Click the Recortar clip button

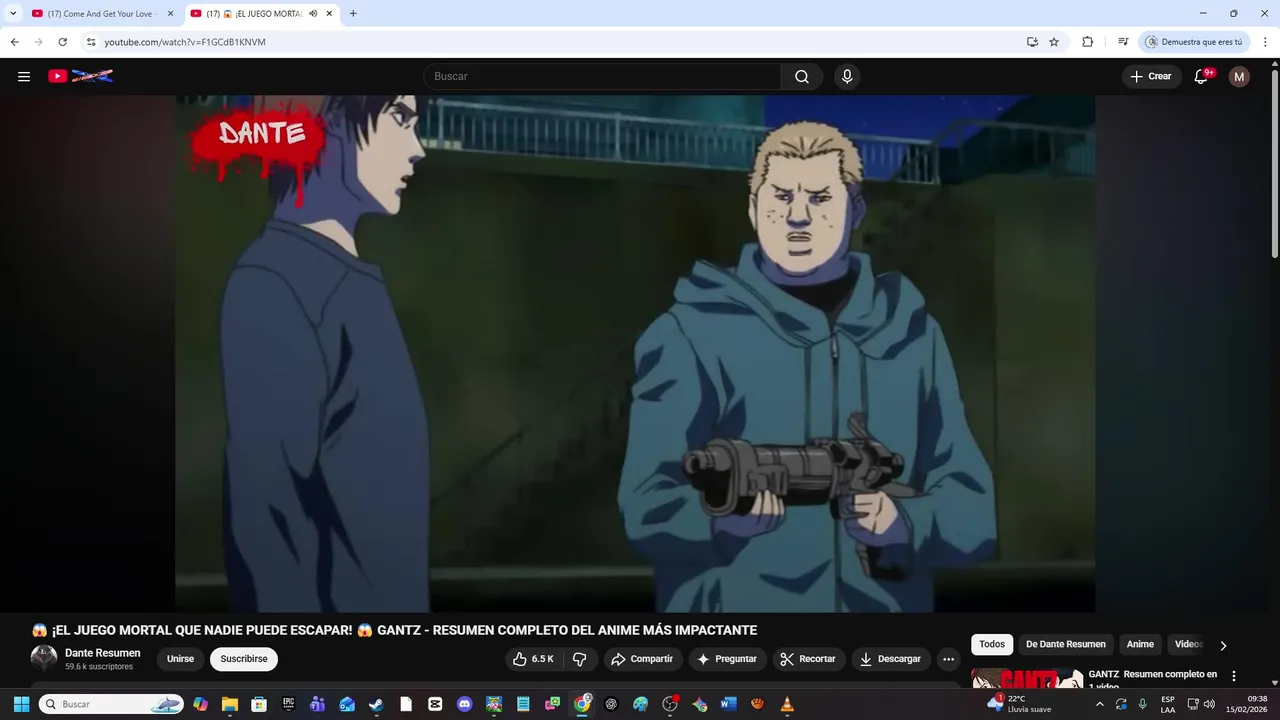coord(808,659)
